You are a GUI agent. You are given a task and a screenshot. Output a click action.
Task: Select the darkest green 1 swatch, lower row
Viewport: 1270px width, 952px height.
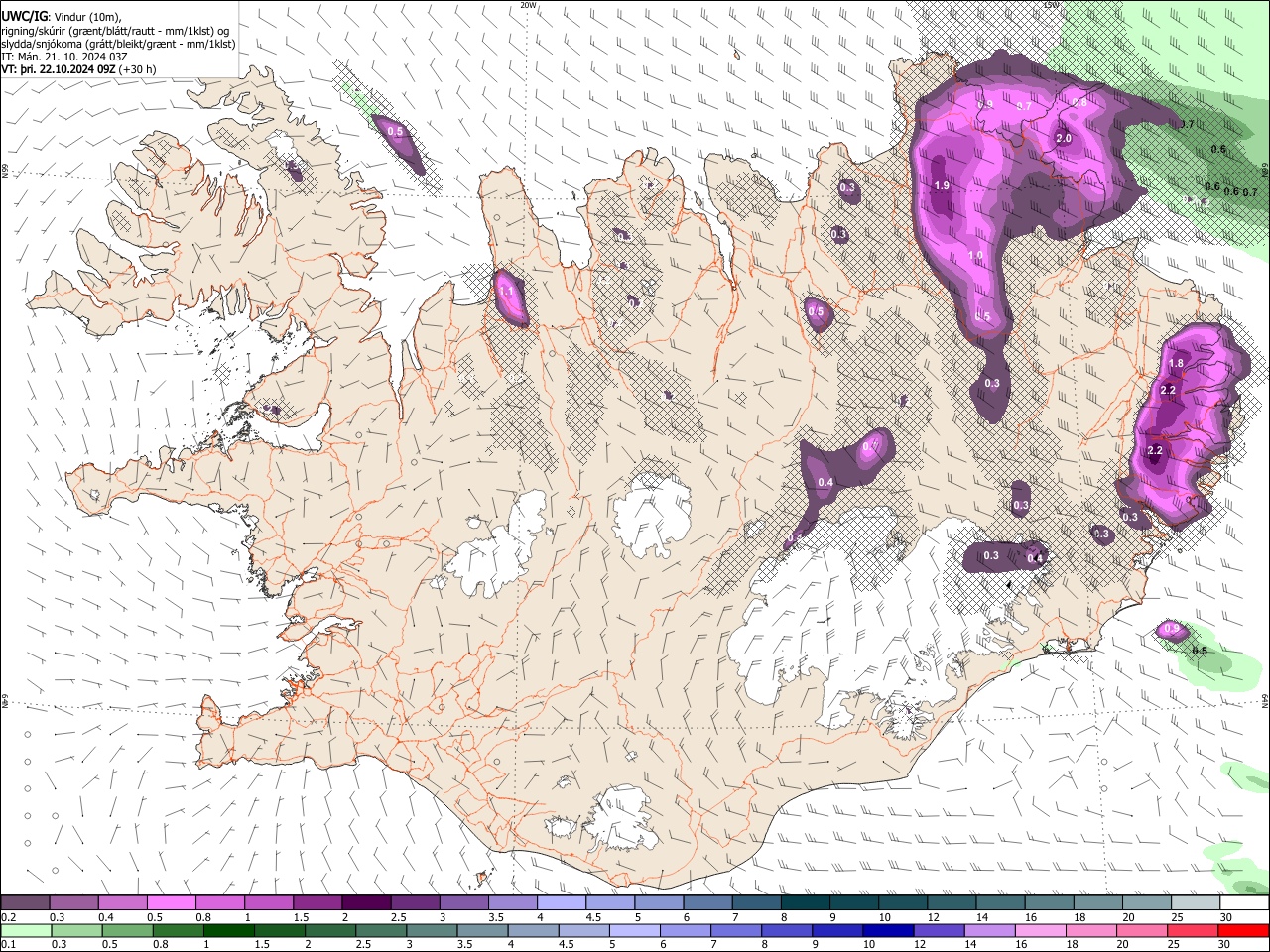227,930
